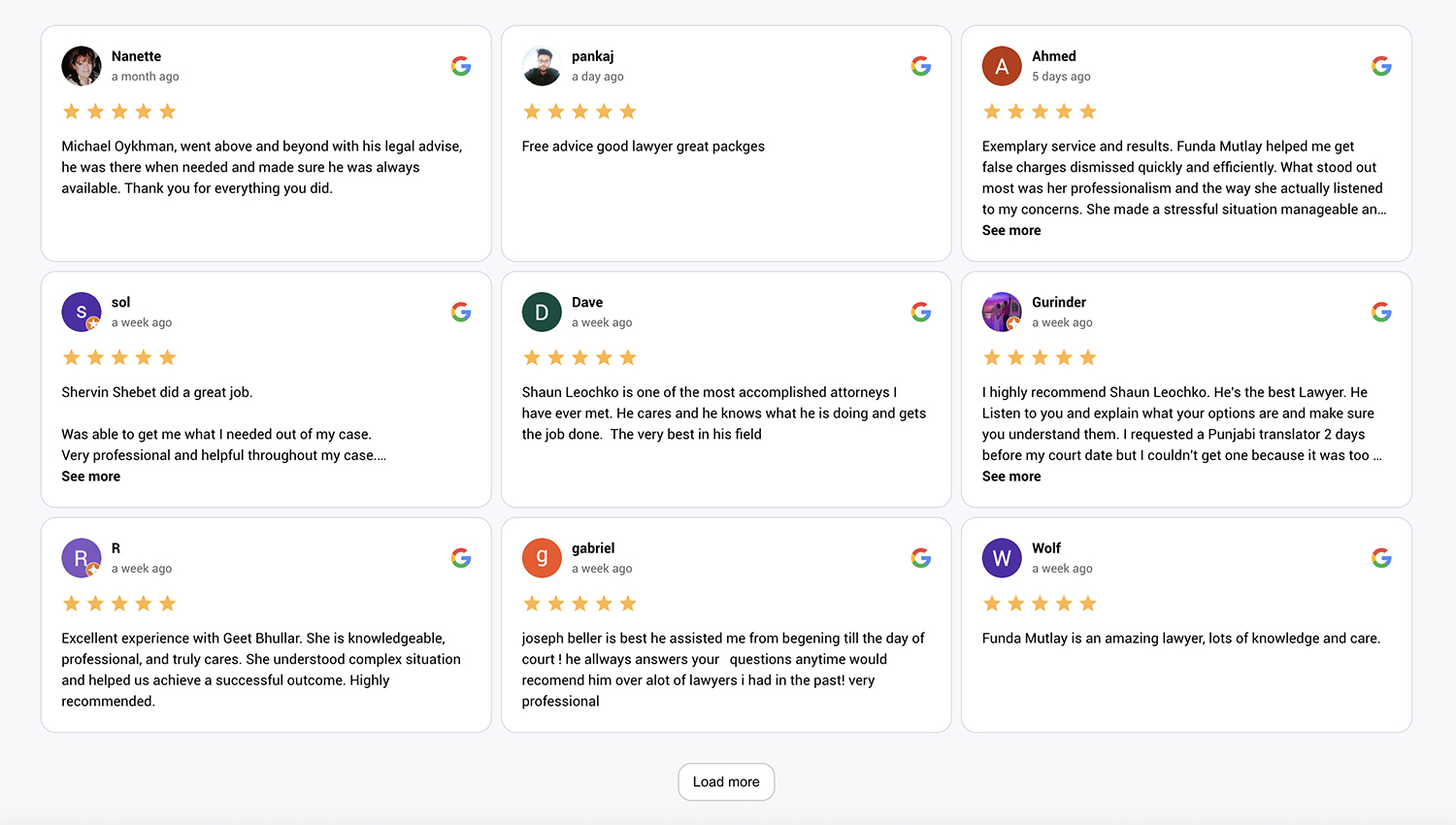Image resolution: width=1456 pixels, height=825 pixels.
Task: Click the 'a week ago' timestamp under Gurinder
Action: (1062, 321)
